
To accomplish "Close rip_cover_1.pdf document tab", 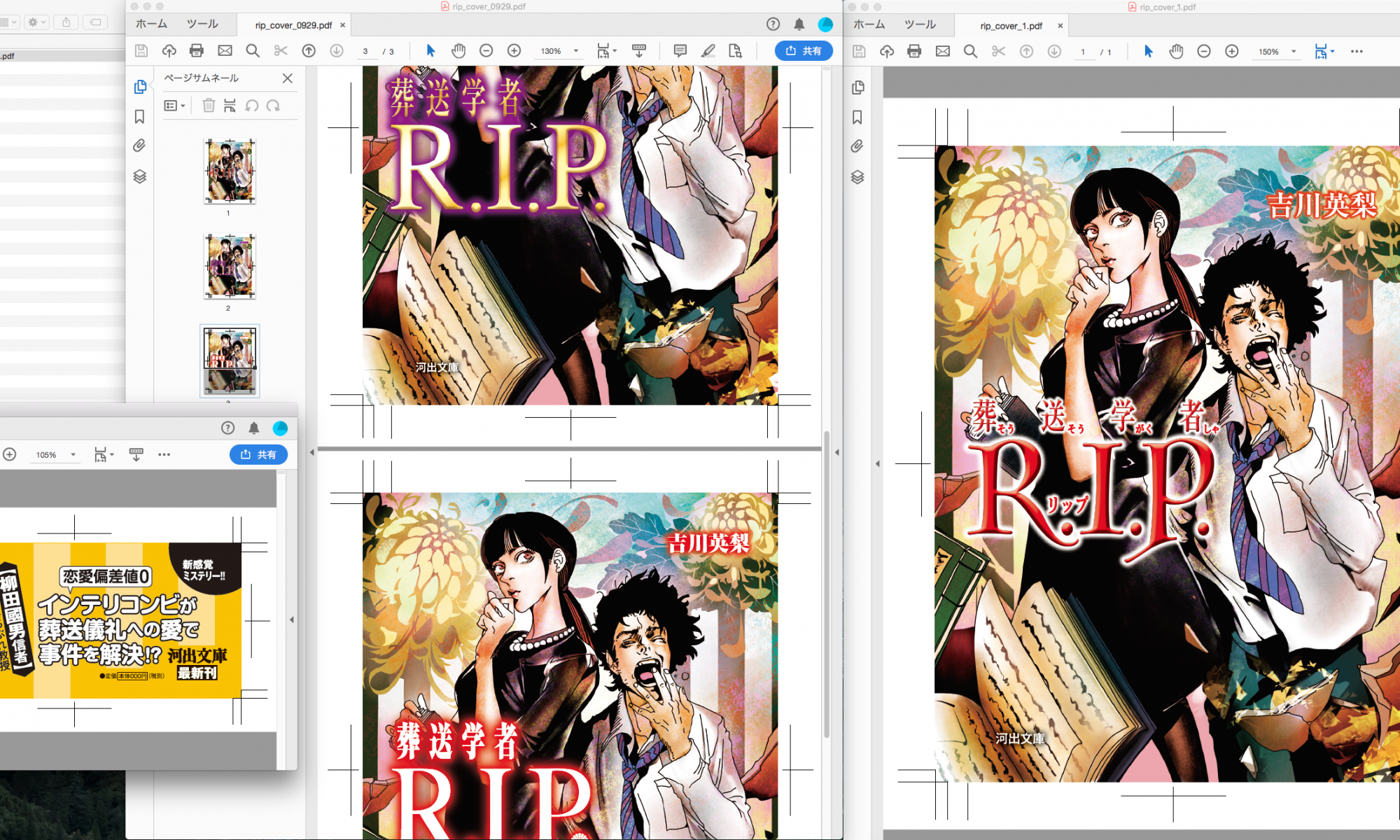I will pos(1060,26).
